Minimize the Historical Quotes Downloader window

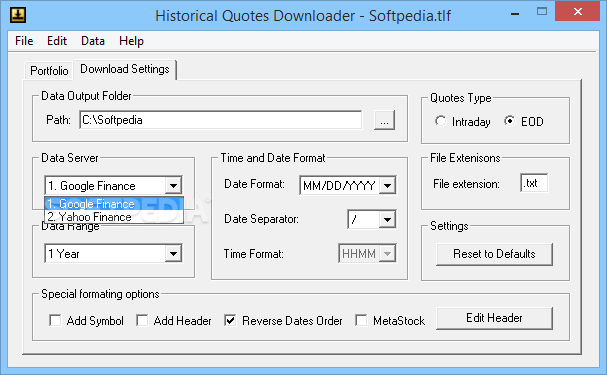tap(515, 13)
